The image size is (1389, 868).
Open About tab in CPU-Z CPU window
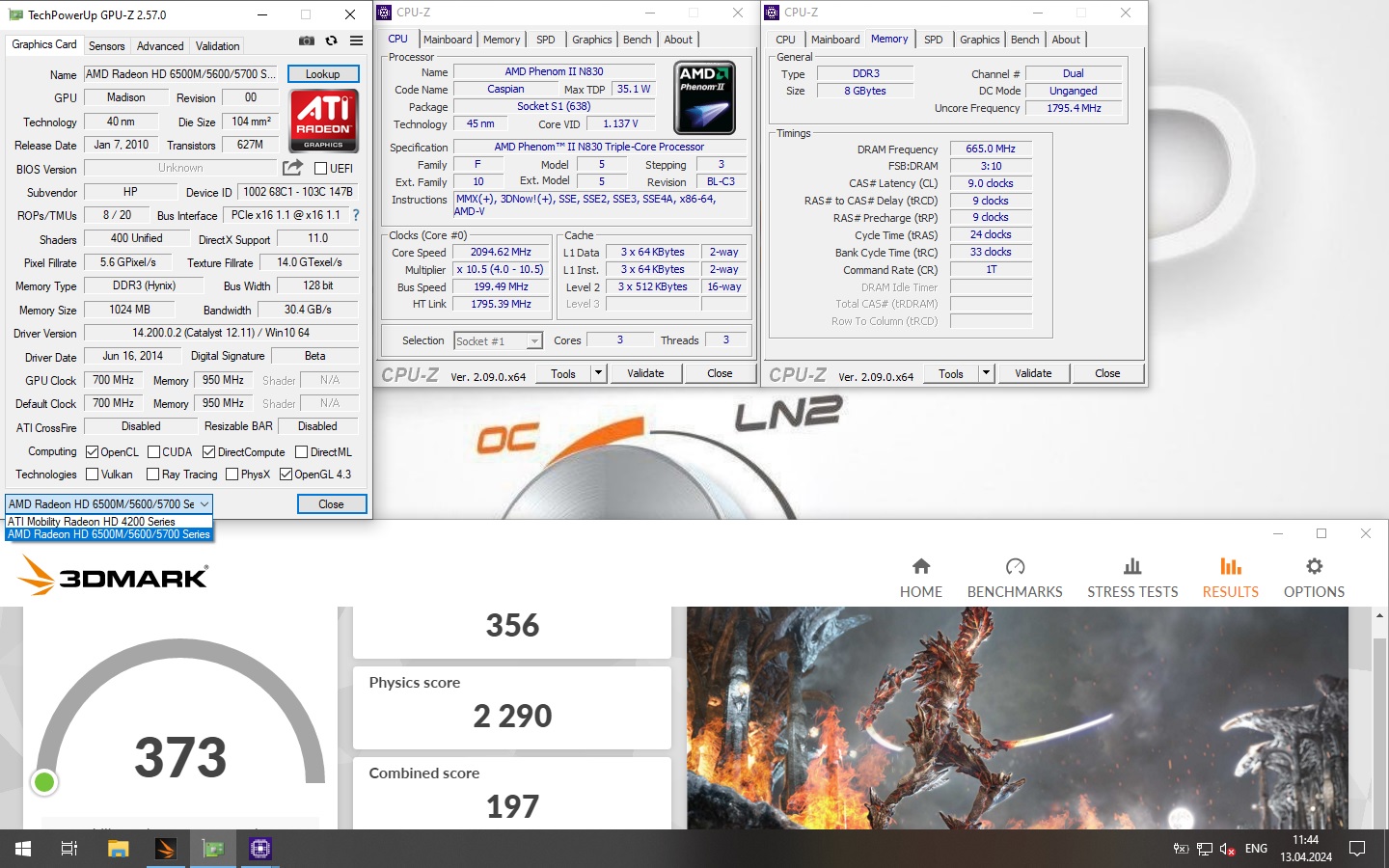[x=678, y=40]
